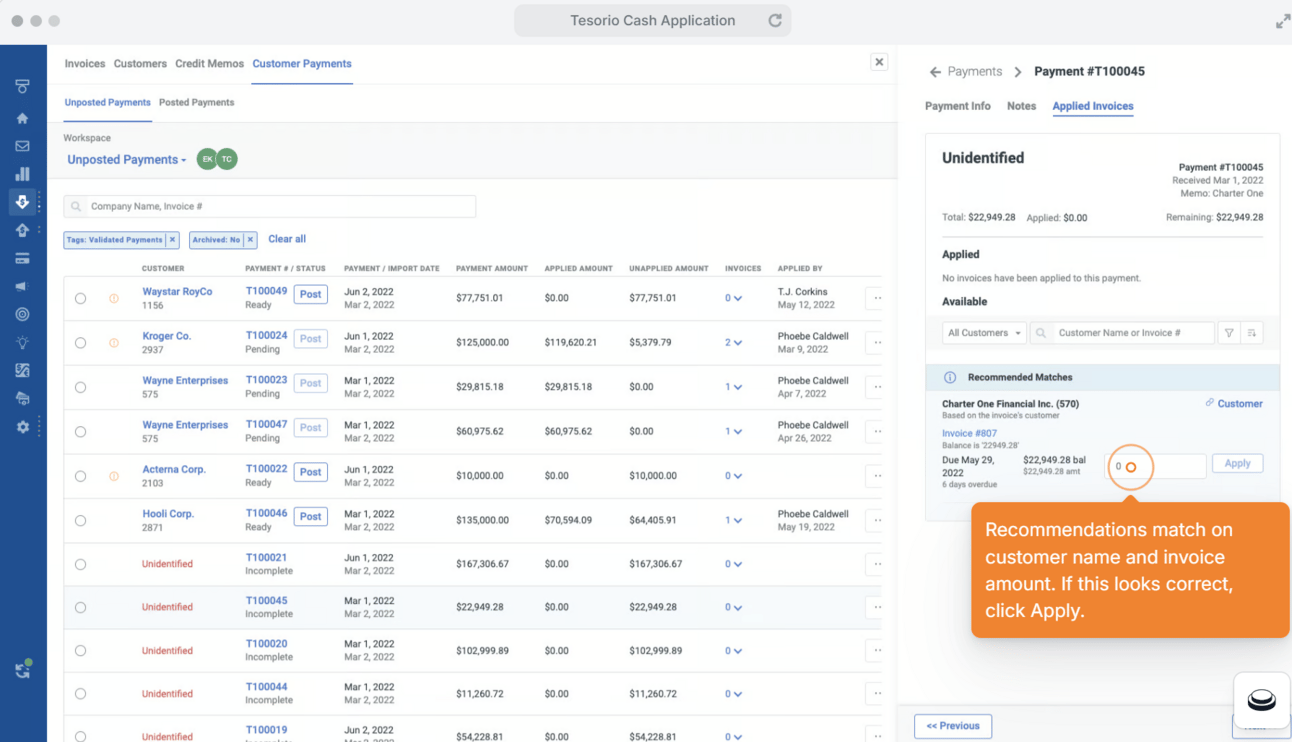Click the Company Name, Invoice # search field
The image size is (1292, 742).
pos(270,206)
